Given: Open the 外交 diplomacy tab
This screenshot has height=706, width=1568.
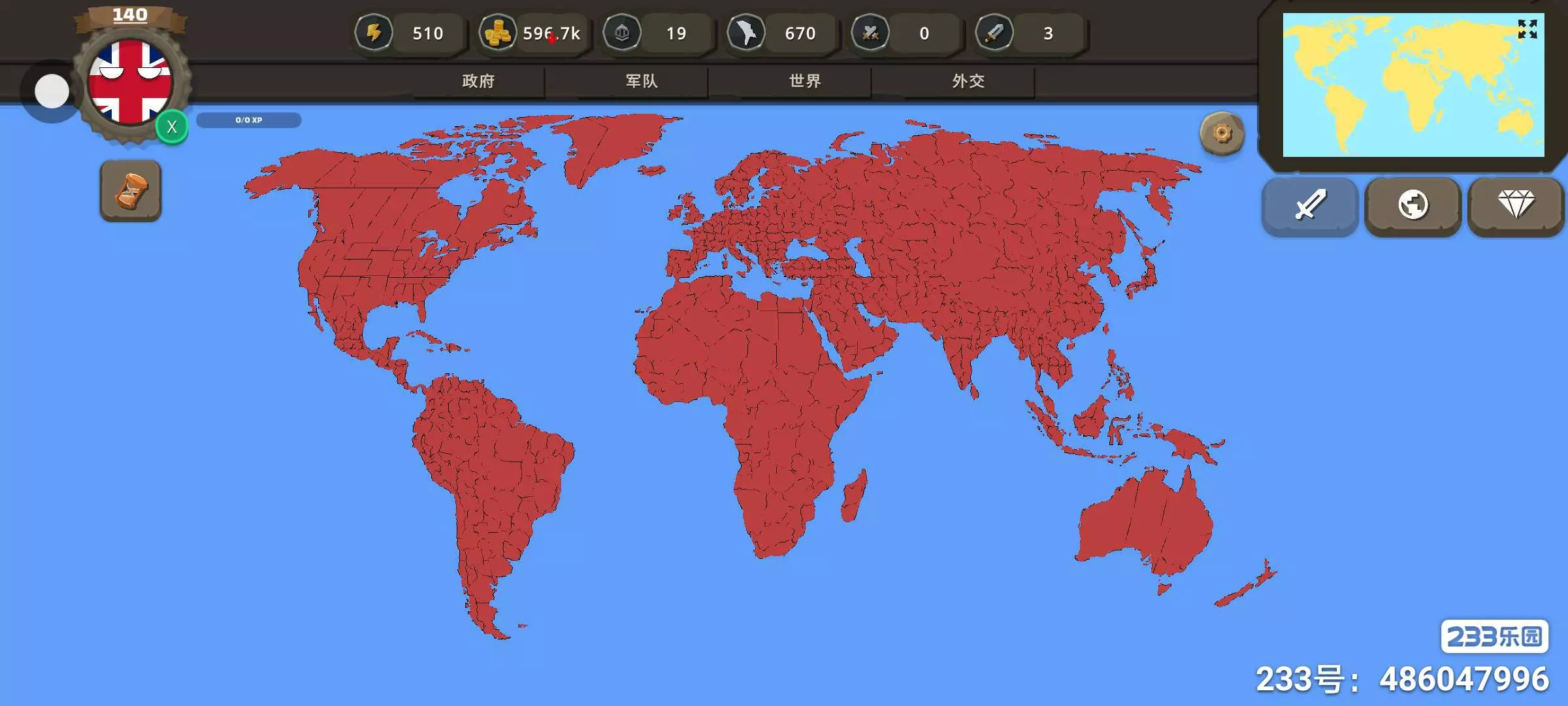Looking at the screenshot, I should tap(968, 81).
